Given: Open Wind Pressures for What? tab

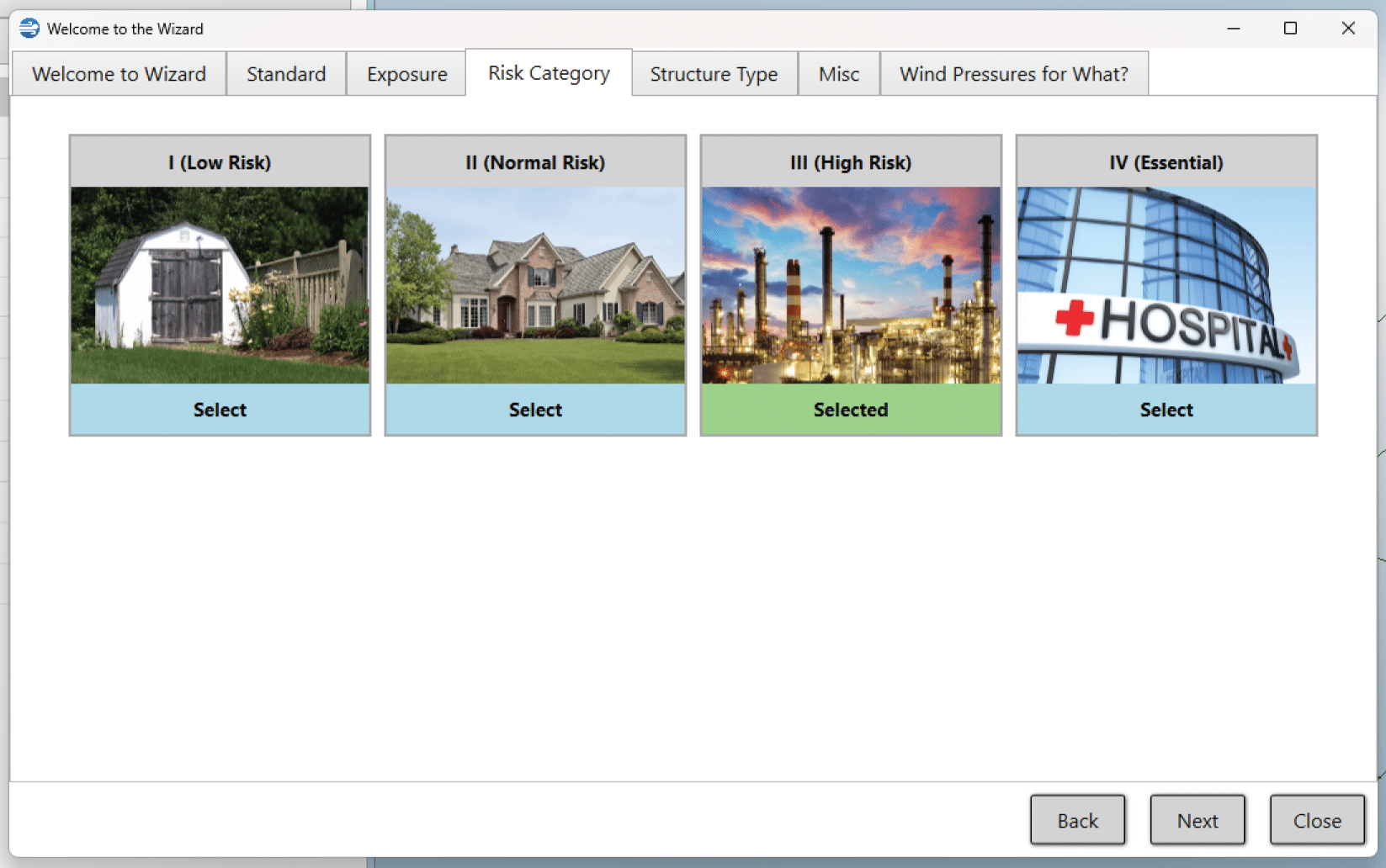Looking at the screenshot, I should pos(1013,74).
